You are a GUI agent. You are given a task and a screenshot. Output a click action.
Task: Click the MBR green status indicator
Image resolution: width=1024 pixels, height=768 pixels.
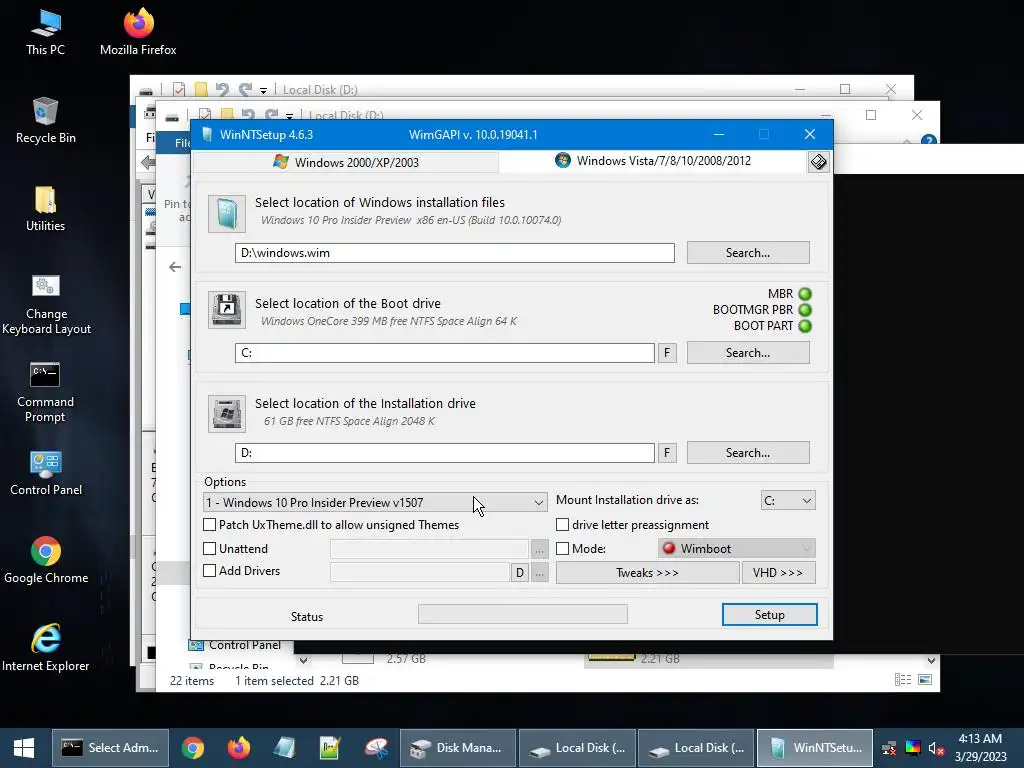pos(805,294)
